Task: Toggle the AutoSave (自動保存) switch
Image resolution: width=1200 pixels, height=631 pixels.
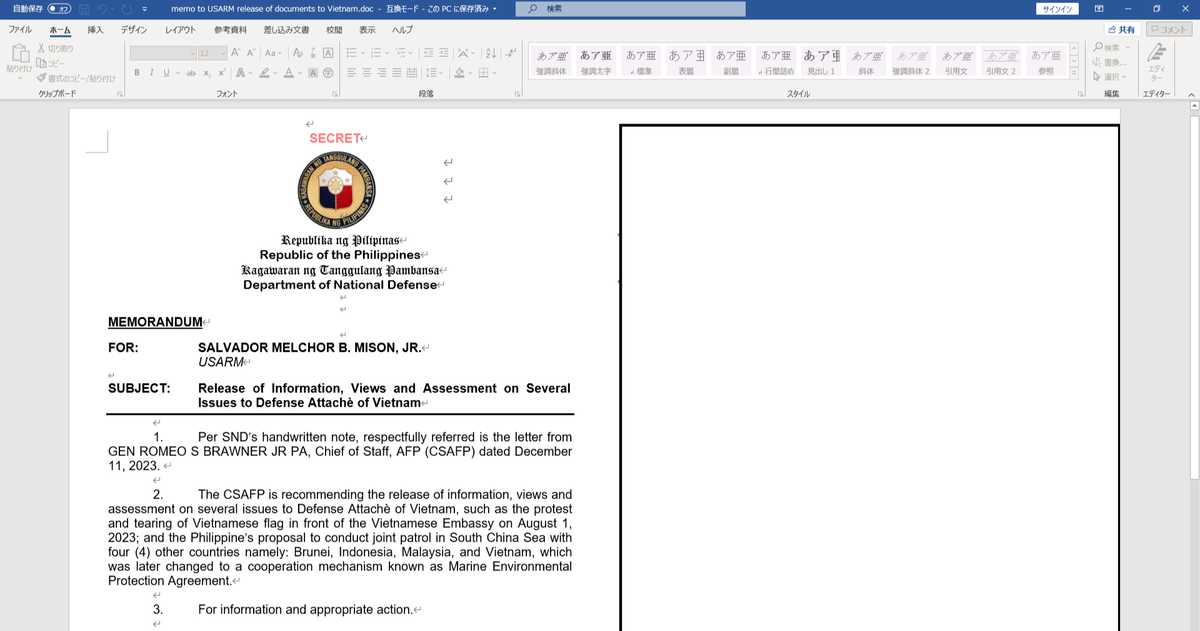Action: tap(58, 8)
